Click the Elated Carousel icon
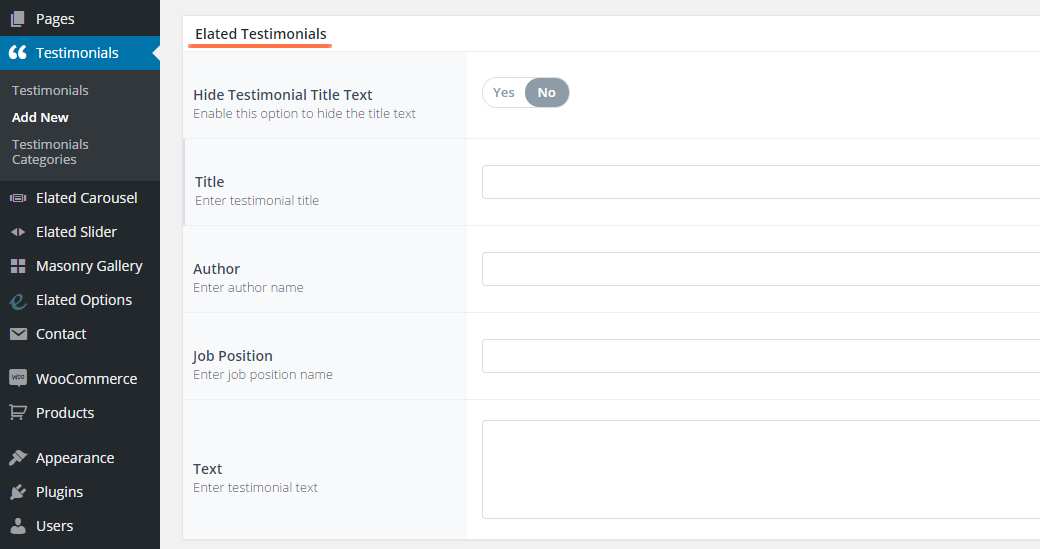The image size is (1040, 549). tap(17, 198)
